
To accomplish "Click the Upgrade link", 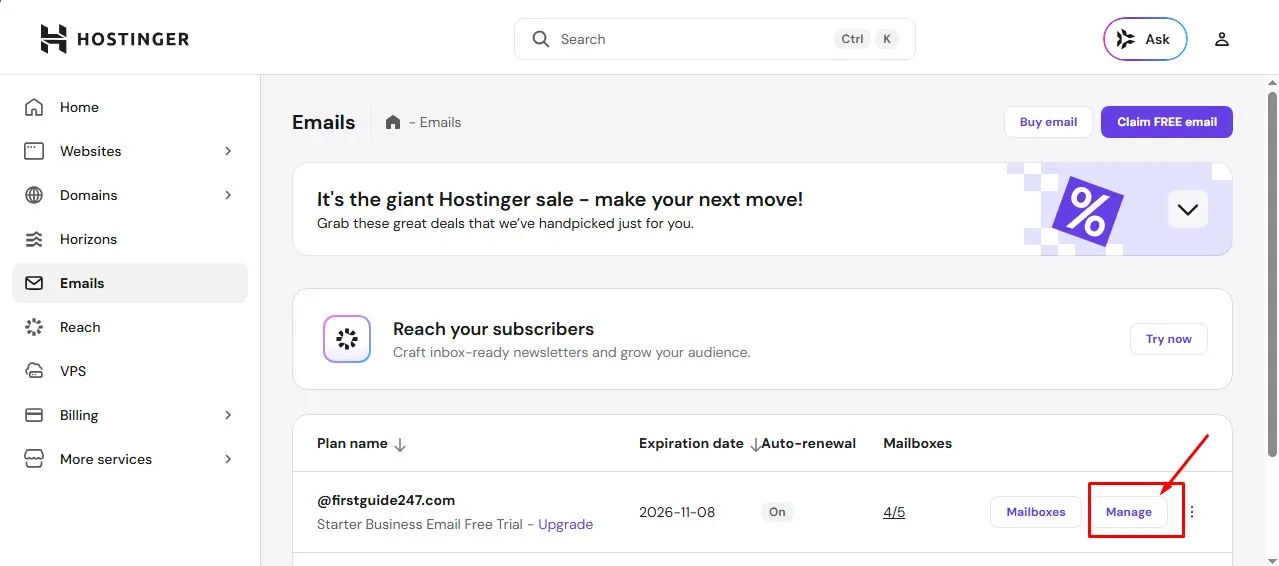I will (566, 524).
